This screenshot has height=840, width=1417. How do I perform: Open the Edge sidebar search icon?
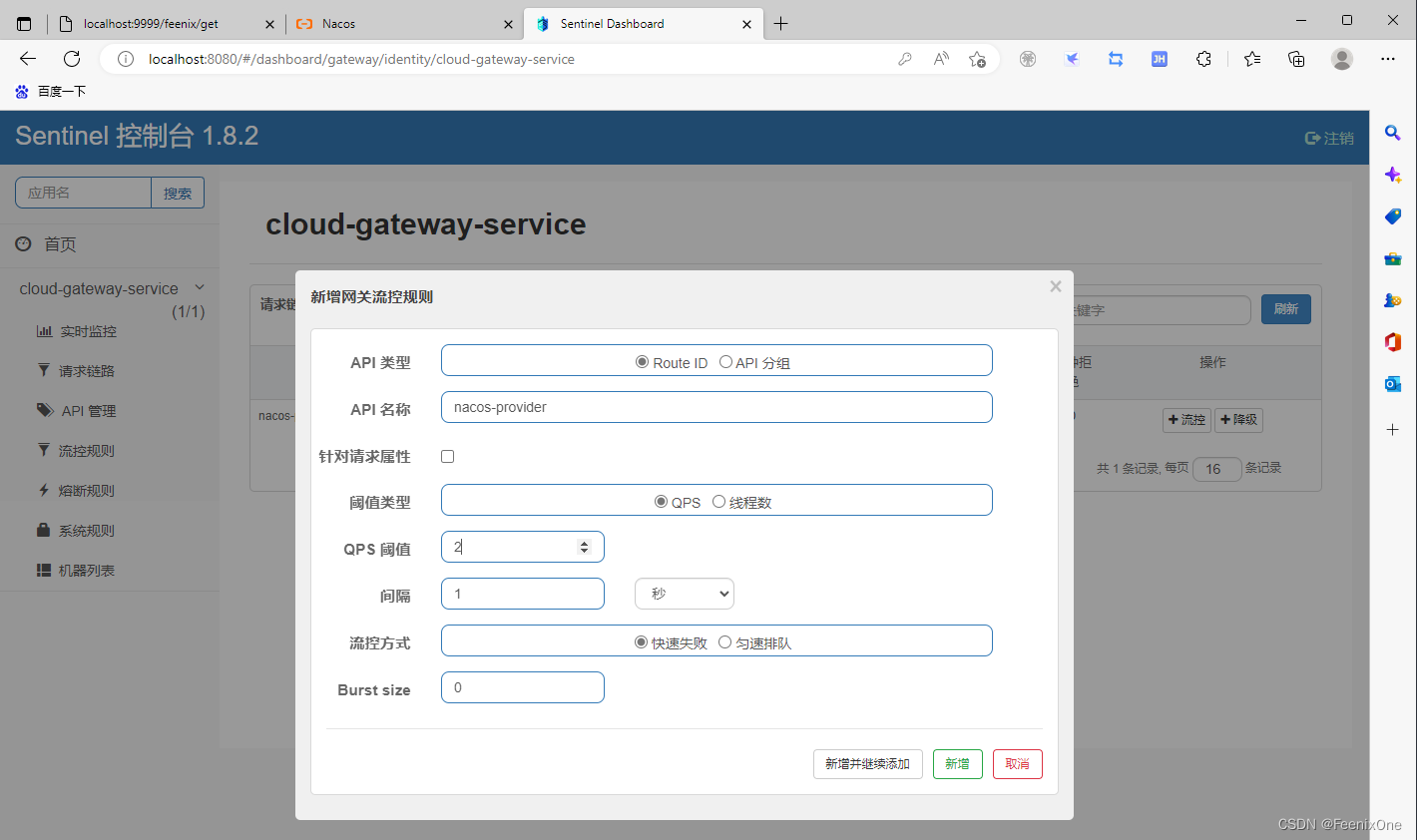pos(1393,132)
